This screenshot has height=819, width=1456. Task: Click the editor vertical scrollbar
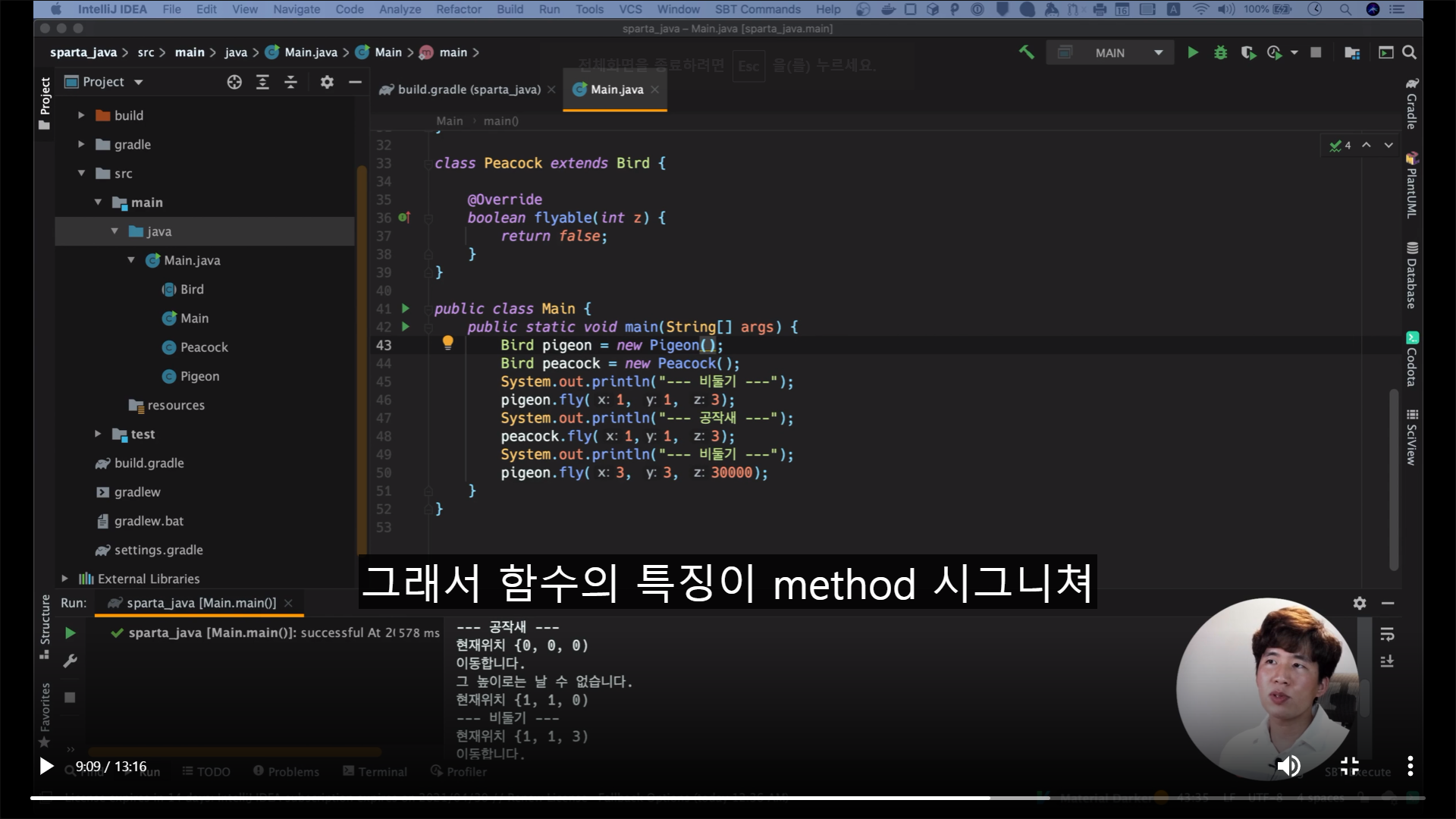1393,479
